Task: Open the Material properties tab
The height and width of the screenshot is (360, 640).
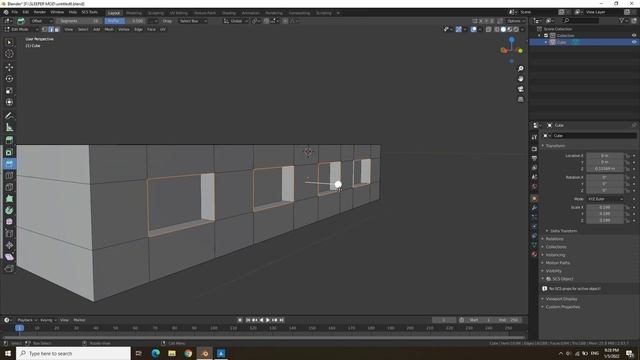Action: (x=534, y=254)
